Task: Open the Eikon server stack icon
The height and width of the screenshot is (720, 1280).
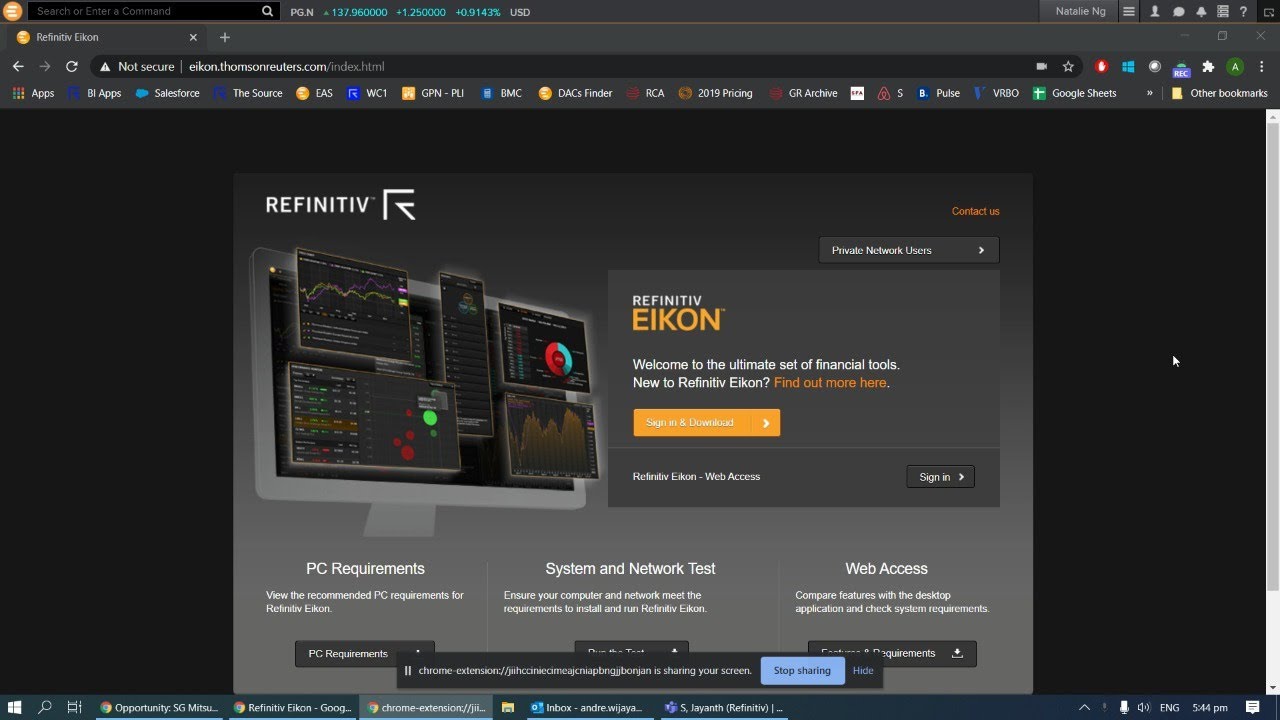Action: pos(1222,11)
